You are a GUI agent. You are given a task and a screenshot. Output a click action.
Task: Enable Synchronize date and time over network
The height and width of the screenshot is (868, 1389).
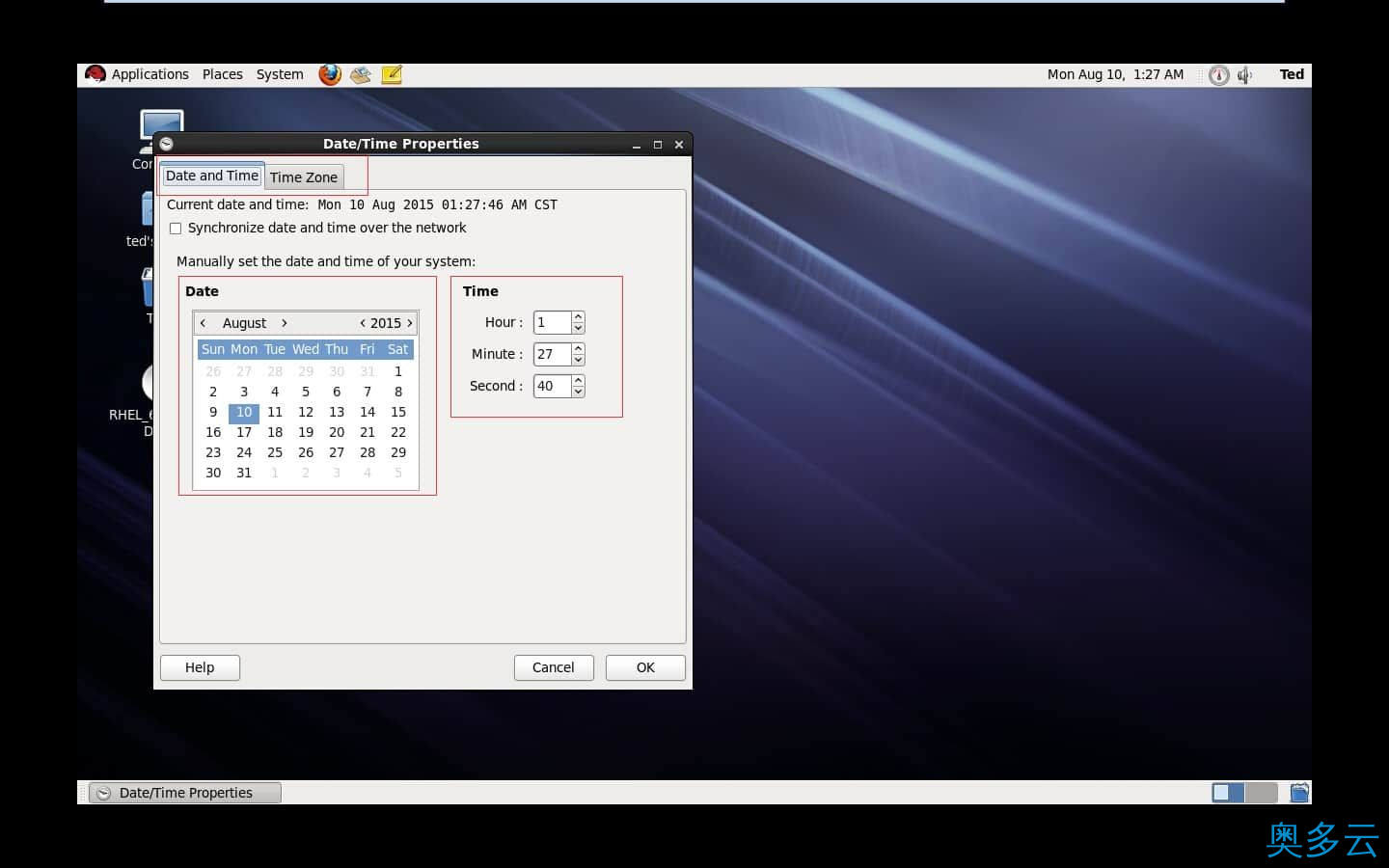[176, 229]
